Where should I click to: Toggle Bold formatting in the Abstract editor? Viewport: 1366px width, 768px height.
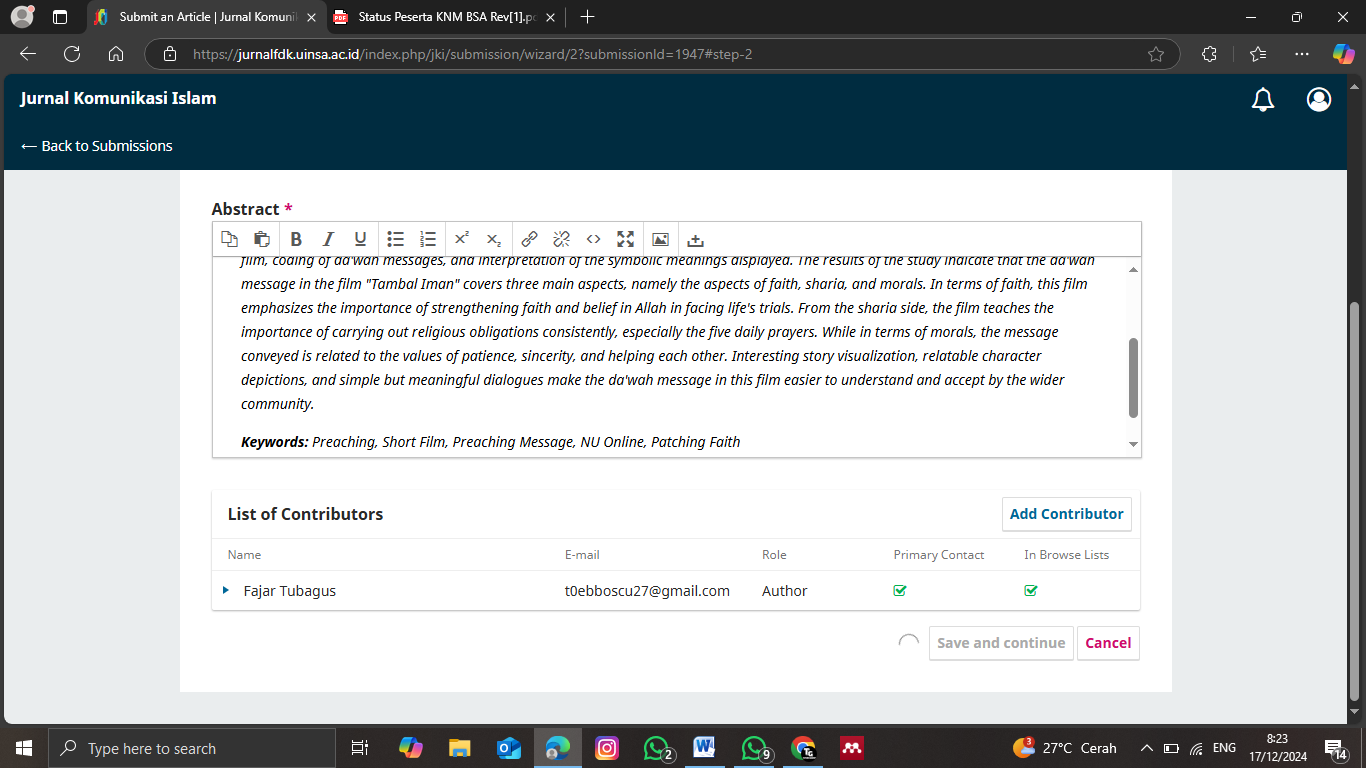296,239
